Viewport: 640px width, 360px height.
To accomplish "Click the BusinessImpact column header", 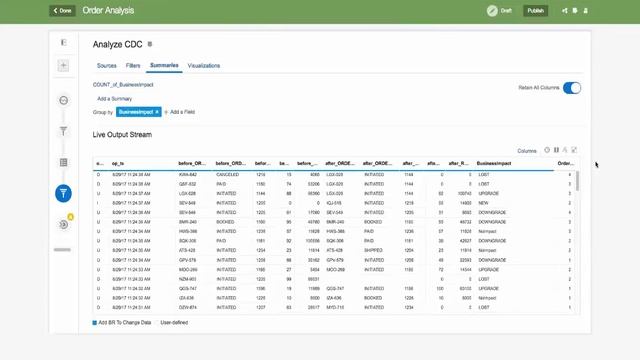I will pos(494,164).
